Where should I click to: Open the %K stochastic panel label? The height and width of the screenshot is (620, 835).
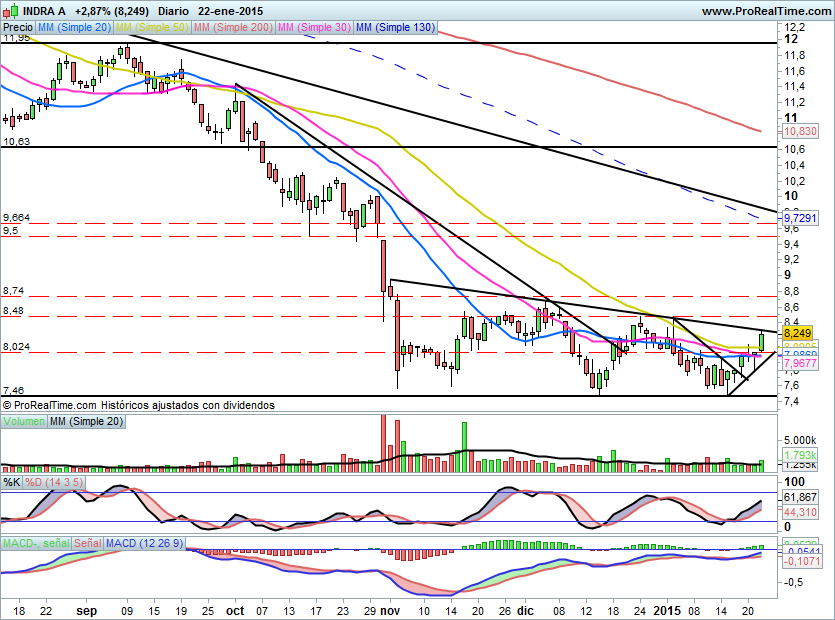pos(11,483)
